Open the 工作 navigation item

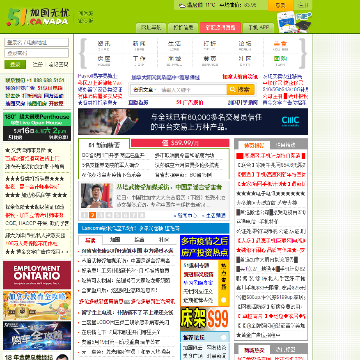pyautogui.click(x=139, y=60)
